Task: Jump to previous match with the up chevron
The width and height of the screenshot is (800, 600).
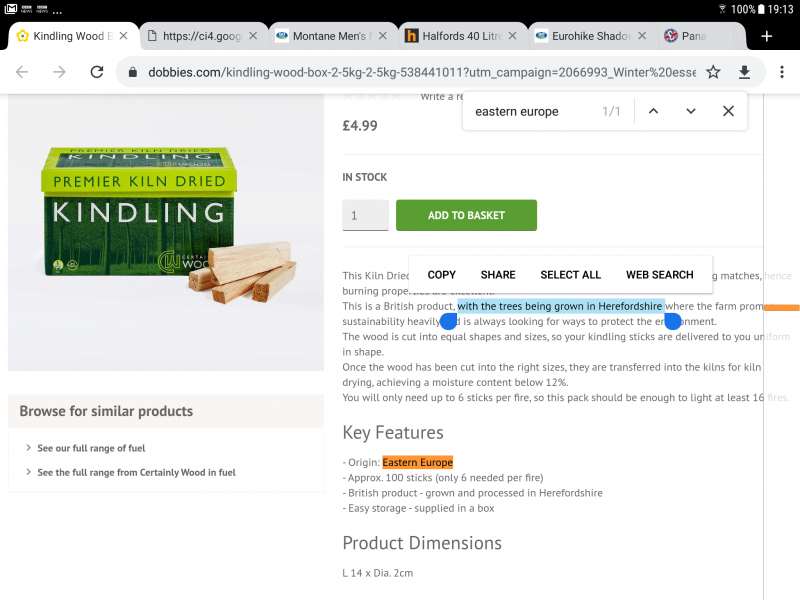Action: click(654, 111)
